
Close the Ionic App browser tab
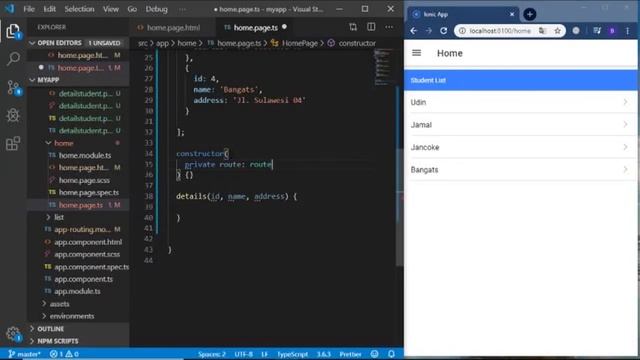(x=512, y=14)
